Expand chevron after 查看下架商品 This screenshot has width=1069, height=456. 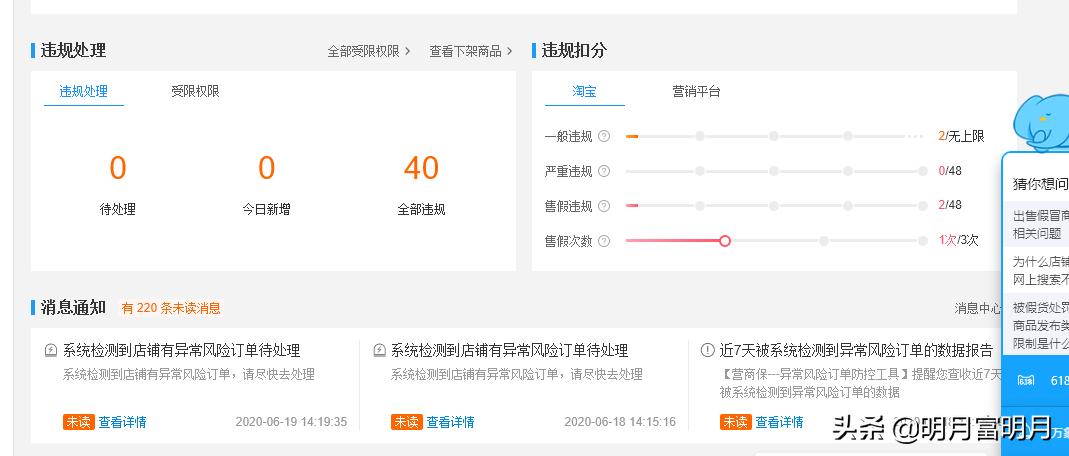point(509,51)
